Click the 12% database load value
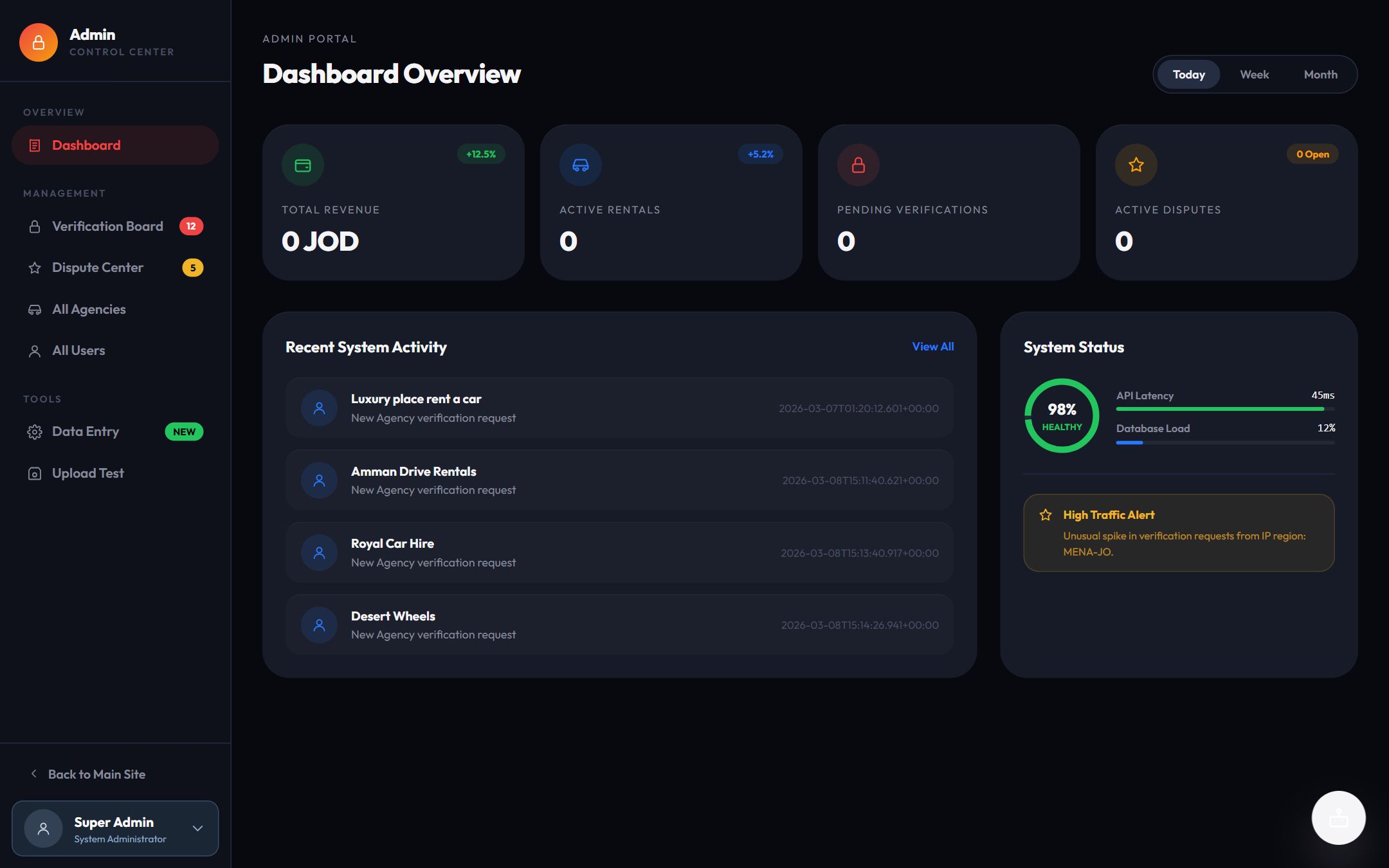 point(1326,428)
